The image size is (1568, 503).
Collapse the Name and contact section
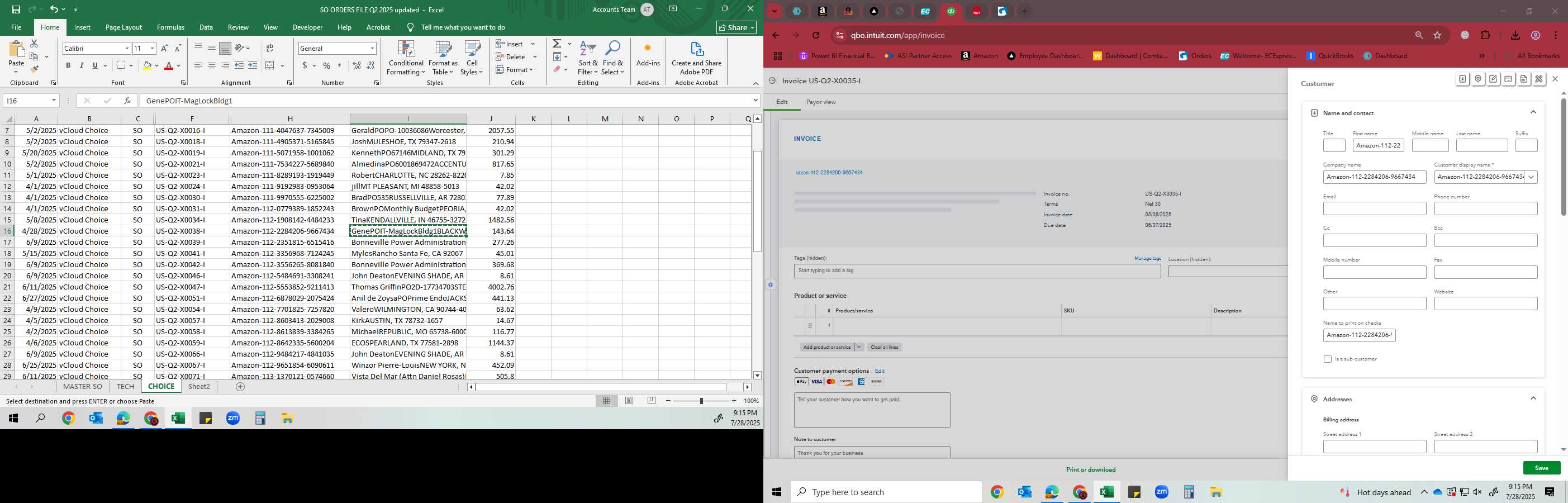point(1533,112)
